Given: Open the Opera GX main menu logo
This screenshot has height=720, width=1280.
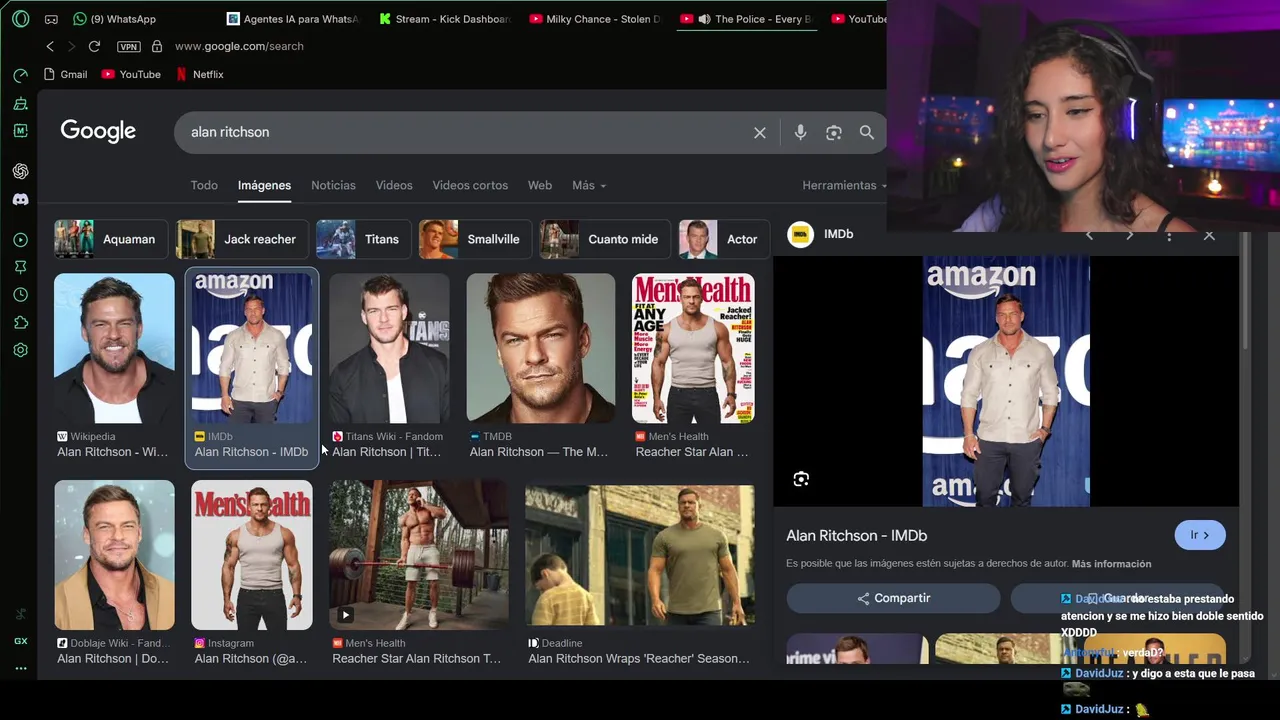Looking at the screenshot, I should coord(20,18).
